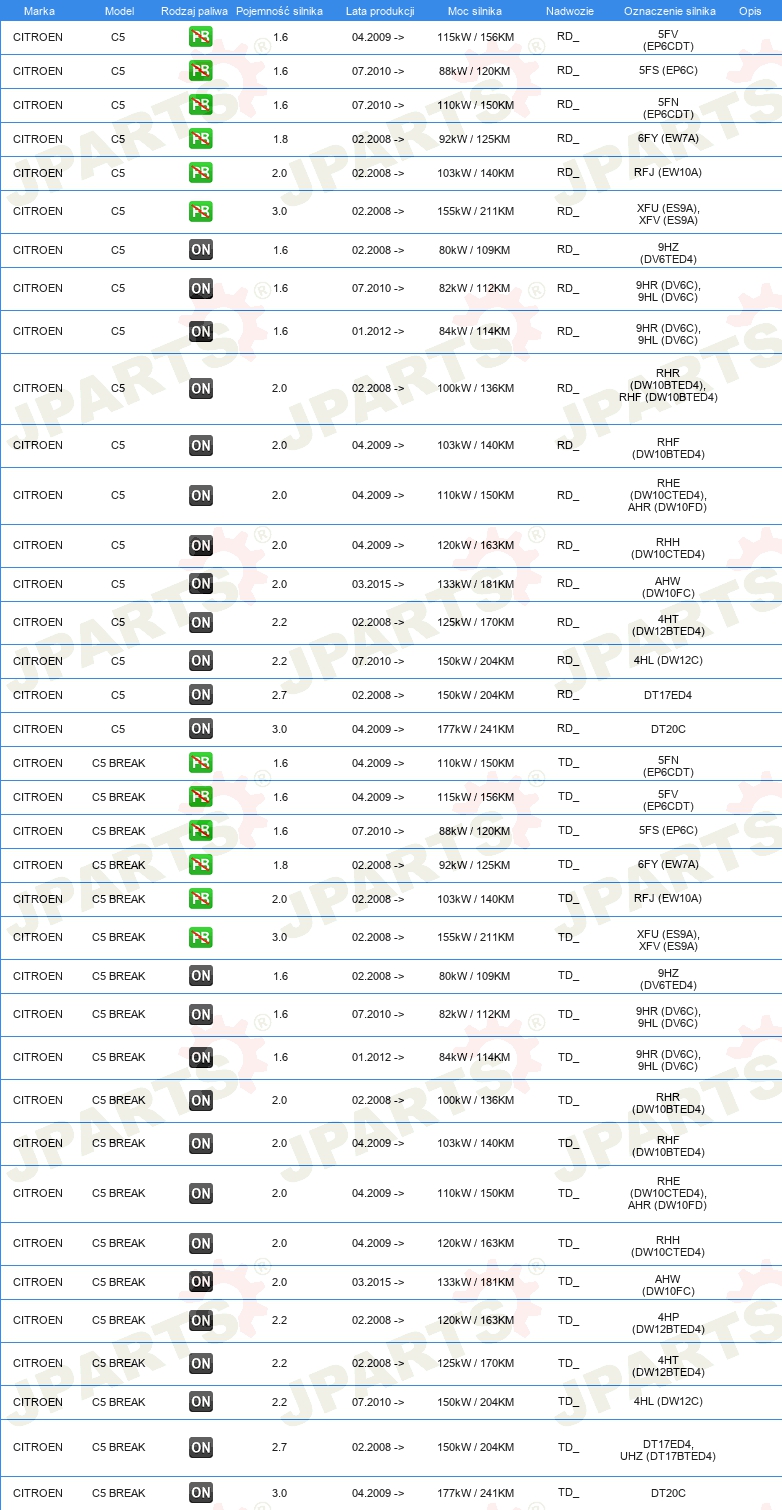782x1510 pixels.
Task: Click petrol icon in C5 BREAK 155kW / 211KM row
Action: tap(200, 937)
